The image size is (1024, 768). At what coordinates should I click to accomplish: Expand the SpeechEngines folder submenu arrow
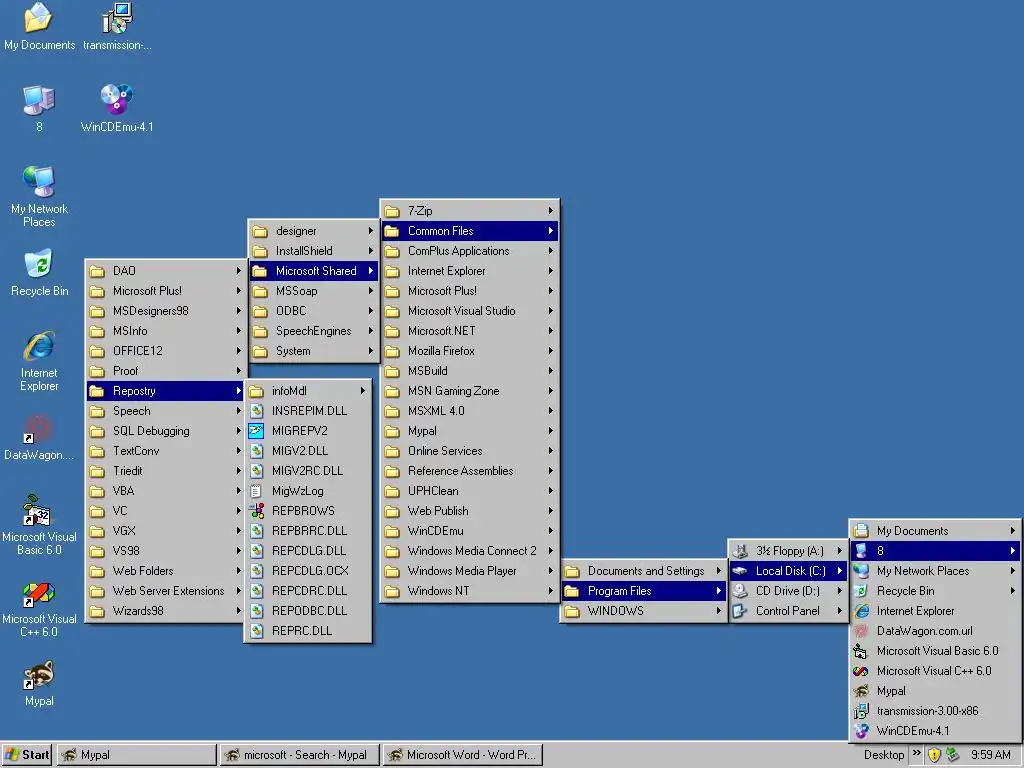[x=370, y=331]
